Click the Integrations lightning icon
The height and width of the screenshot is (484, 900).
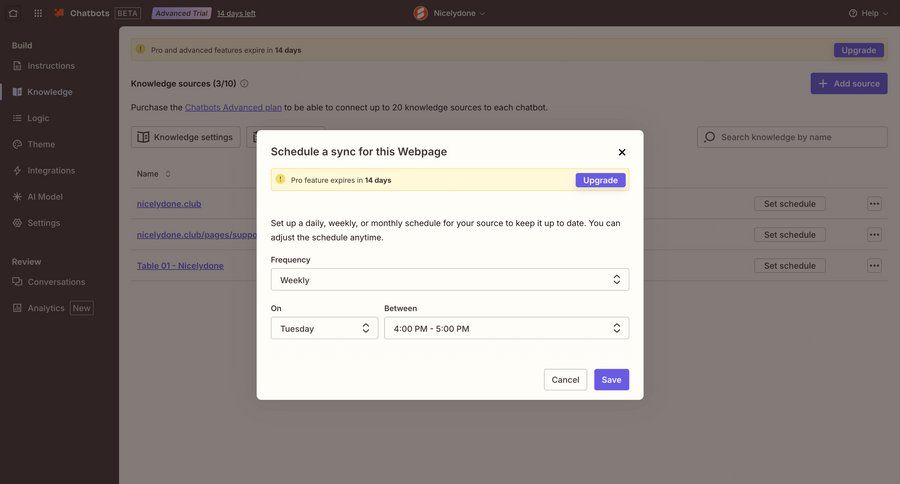17,171
